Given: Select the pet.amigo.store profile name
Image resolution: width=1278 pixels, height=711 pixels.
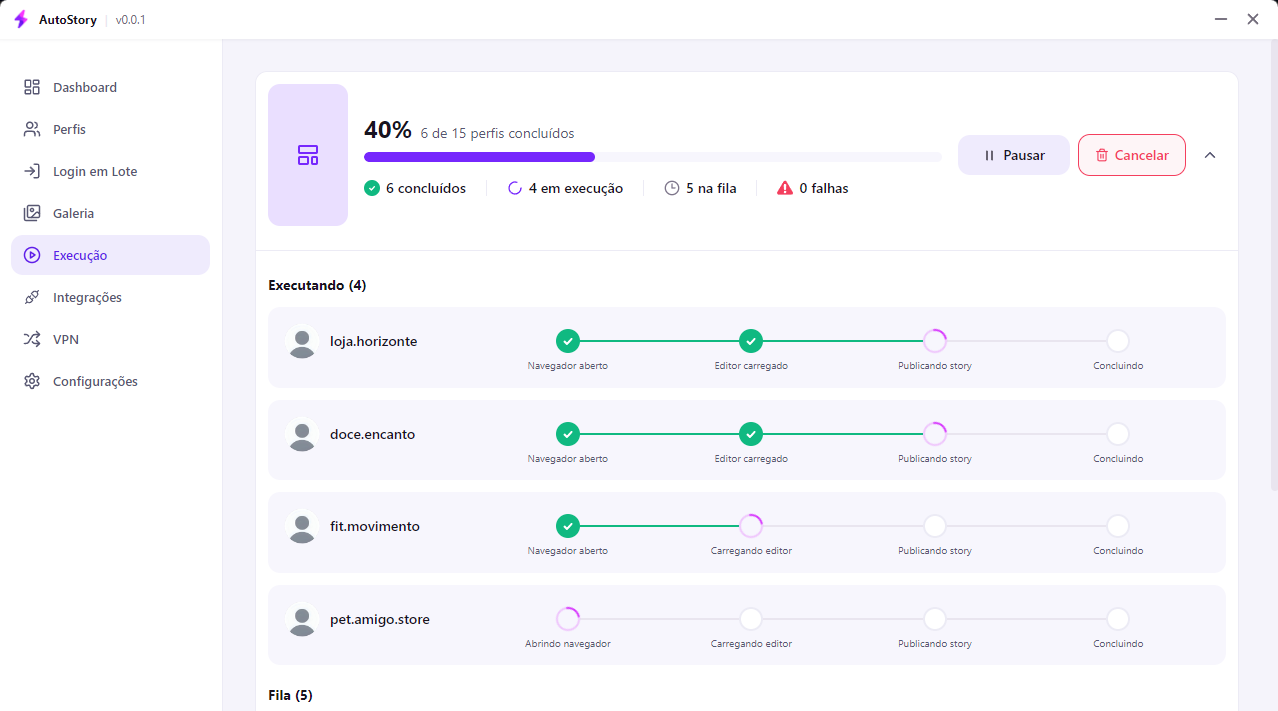Looking at the screenshot, I should click(380, 619).
